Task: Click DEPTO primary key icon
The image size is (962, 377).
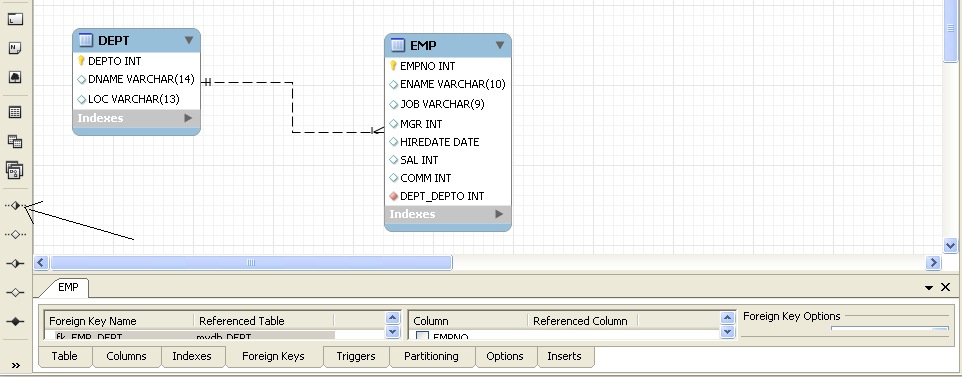Action: pos(81,61)
